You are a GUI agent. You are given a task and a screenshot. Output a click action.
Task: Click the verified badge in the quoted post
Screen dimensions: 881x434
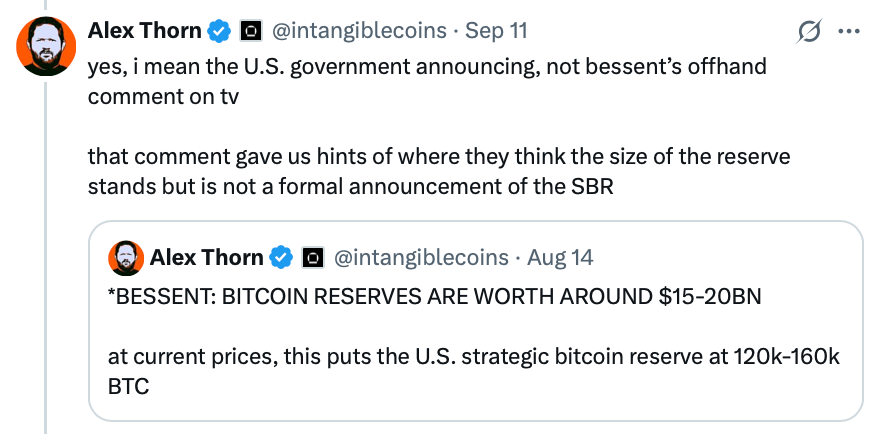tap(282, 258)
